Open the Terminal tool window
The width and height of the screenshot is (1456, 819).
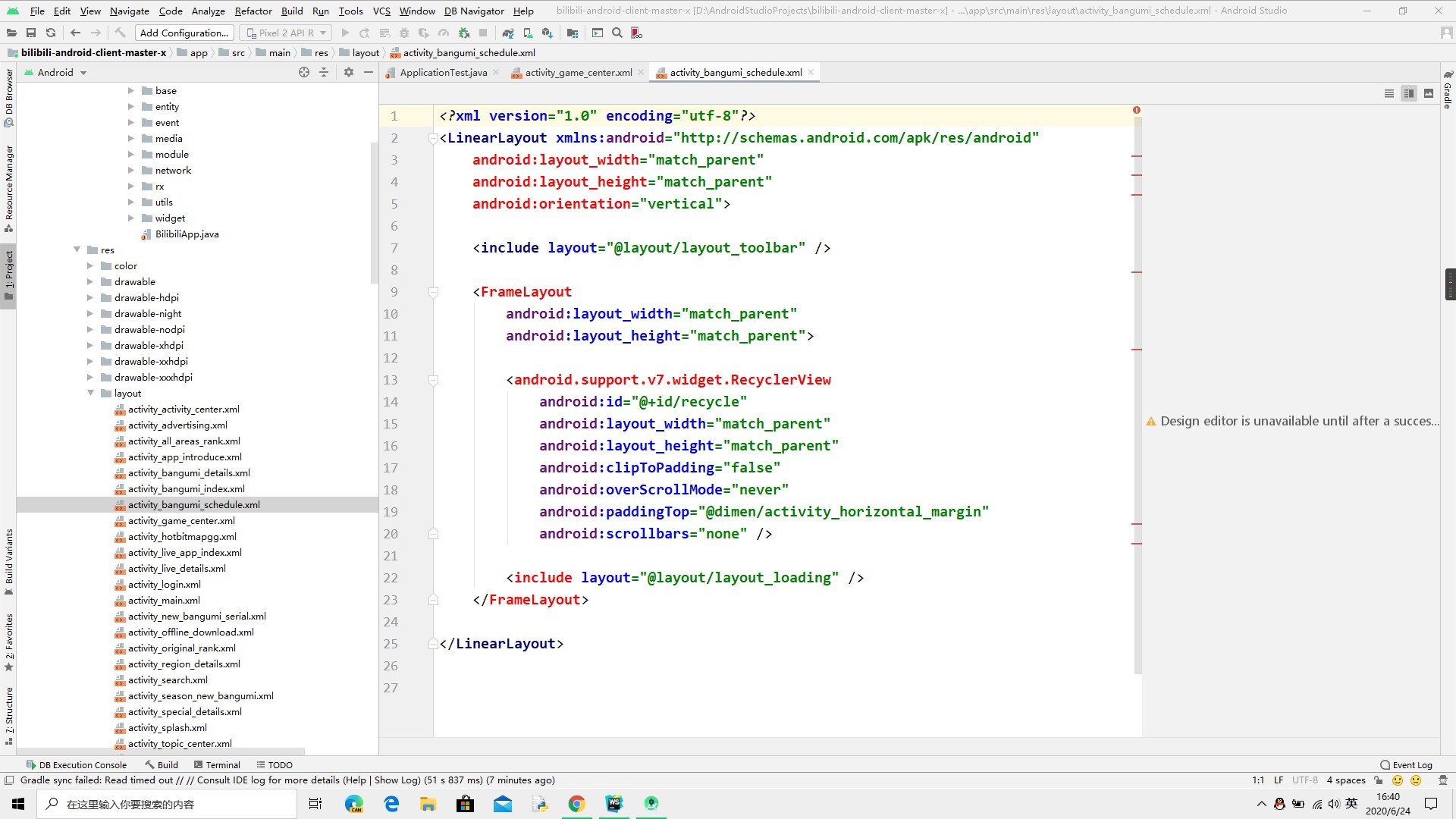click(217, 764)
